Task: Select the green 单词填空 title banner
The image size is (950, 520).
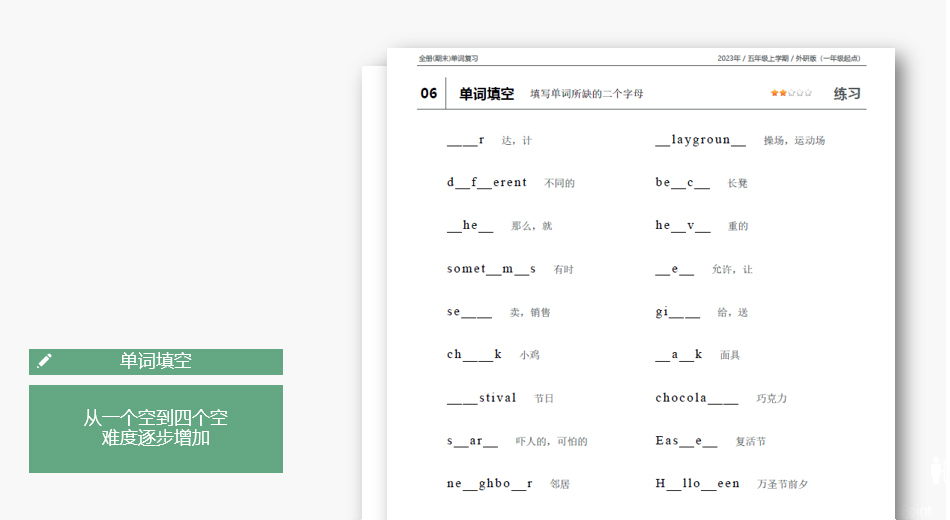Action: point(156,361)
